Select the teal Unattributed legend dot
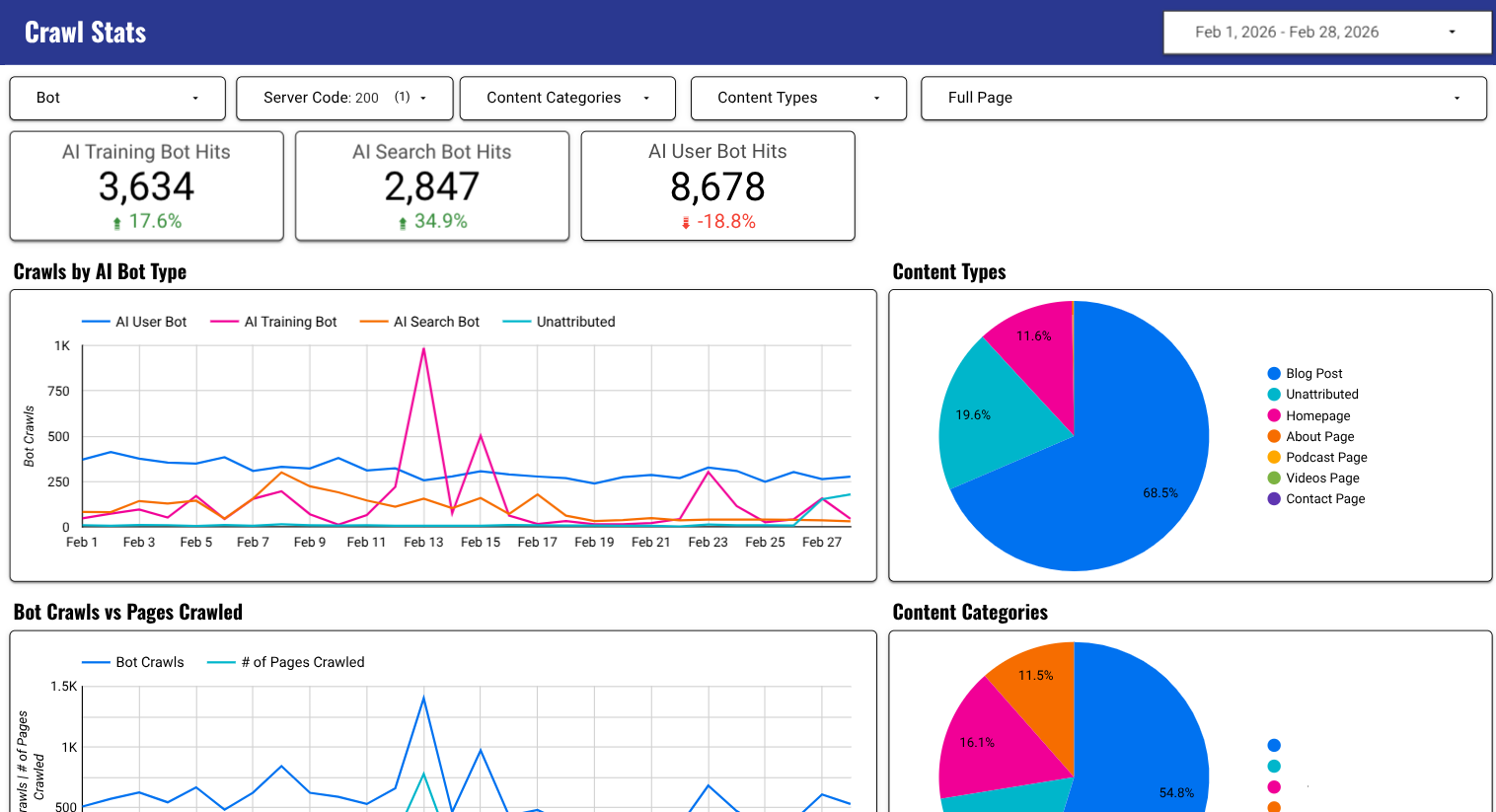This screenshot has height=812, width=1496. (x=1273, y=394)
